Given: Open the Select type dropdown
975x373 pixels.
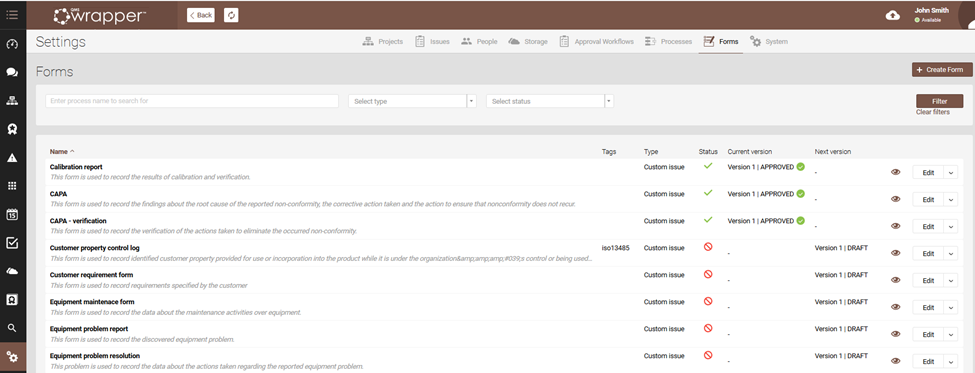Looking at the screenshot, I should 412,101.
